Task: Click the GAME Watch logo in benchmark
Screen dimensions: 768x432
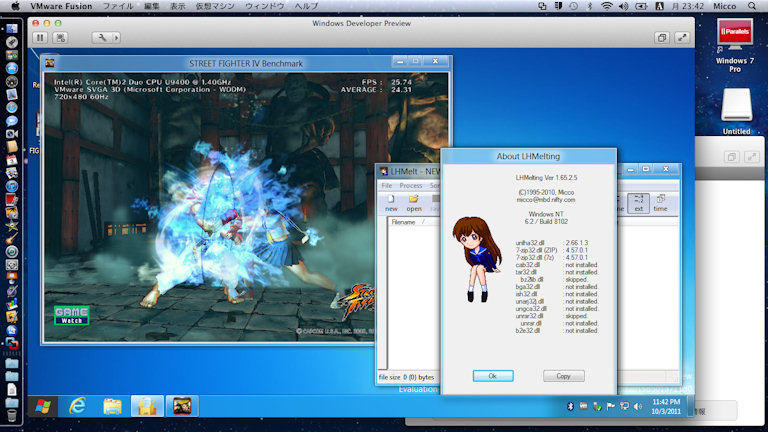Action: pyautogui.click(x=72, y=315)
